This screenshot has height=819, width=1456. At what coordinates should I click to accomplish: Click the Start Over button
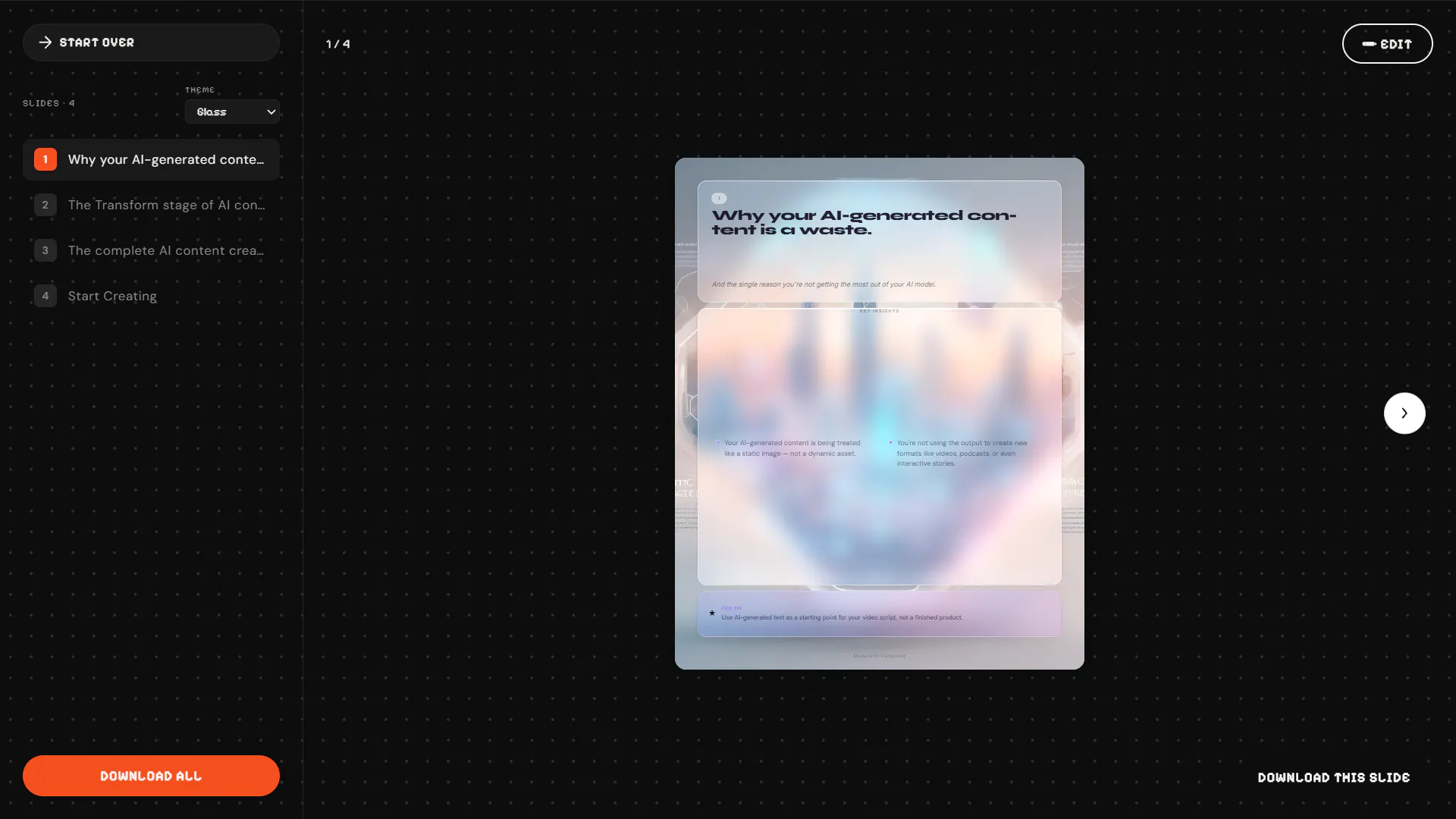tap(151, 42)
